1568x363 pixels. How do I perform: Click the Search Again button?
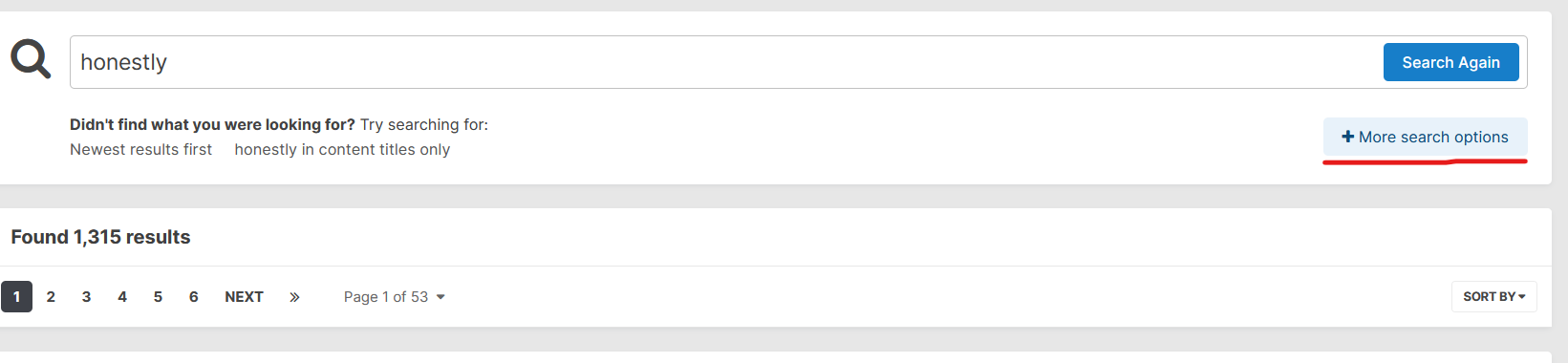[1450, 62]
